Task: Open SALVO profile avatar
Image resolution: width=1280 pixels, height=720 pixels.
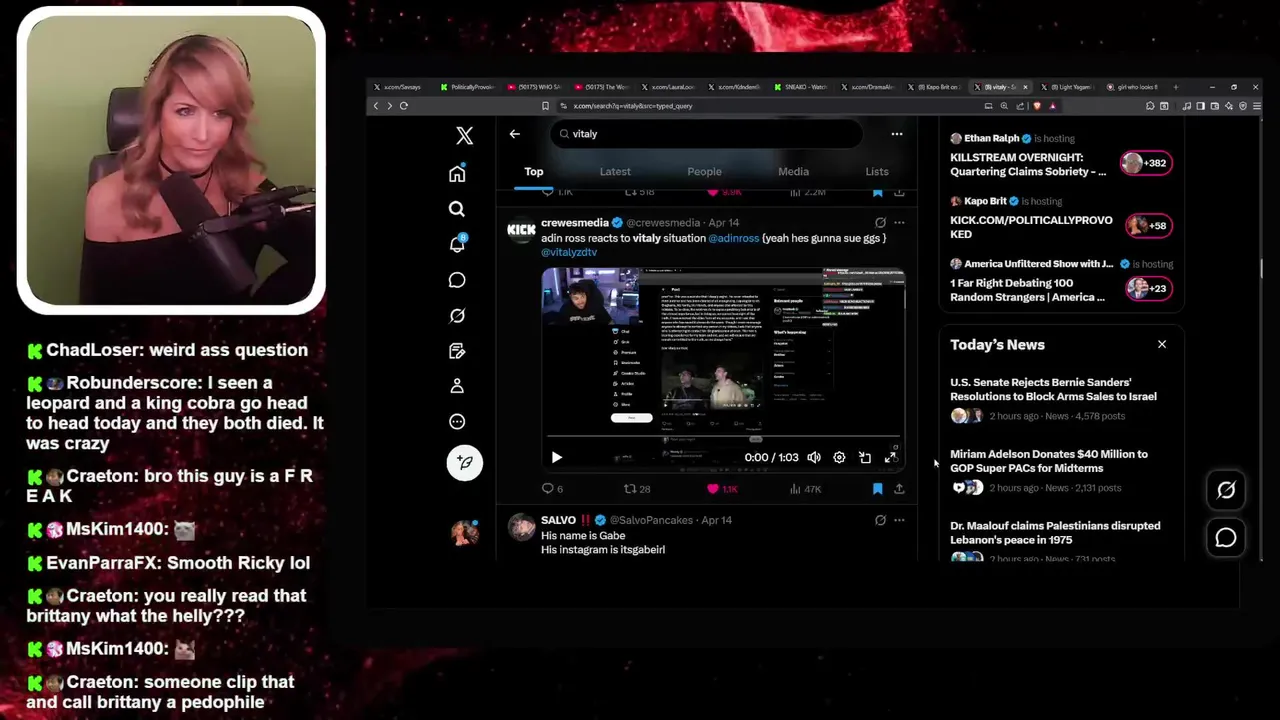Action: tap(521, 527)
